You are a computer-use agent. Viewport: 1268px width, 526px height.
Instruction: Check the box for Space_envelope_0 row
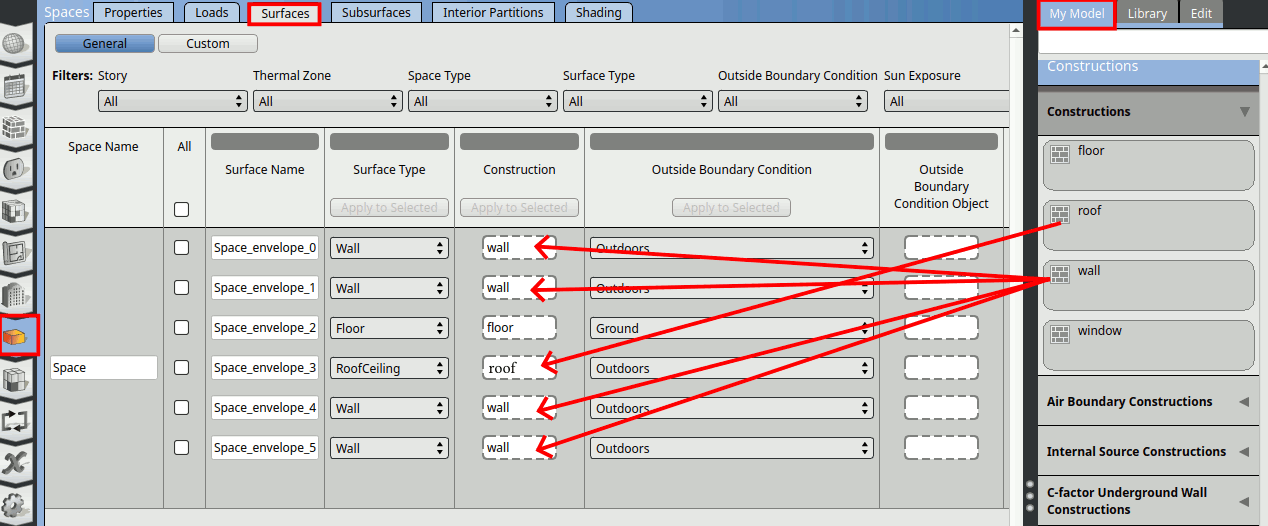pyautogui.click(x=181, y=248)
